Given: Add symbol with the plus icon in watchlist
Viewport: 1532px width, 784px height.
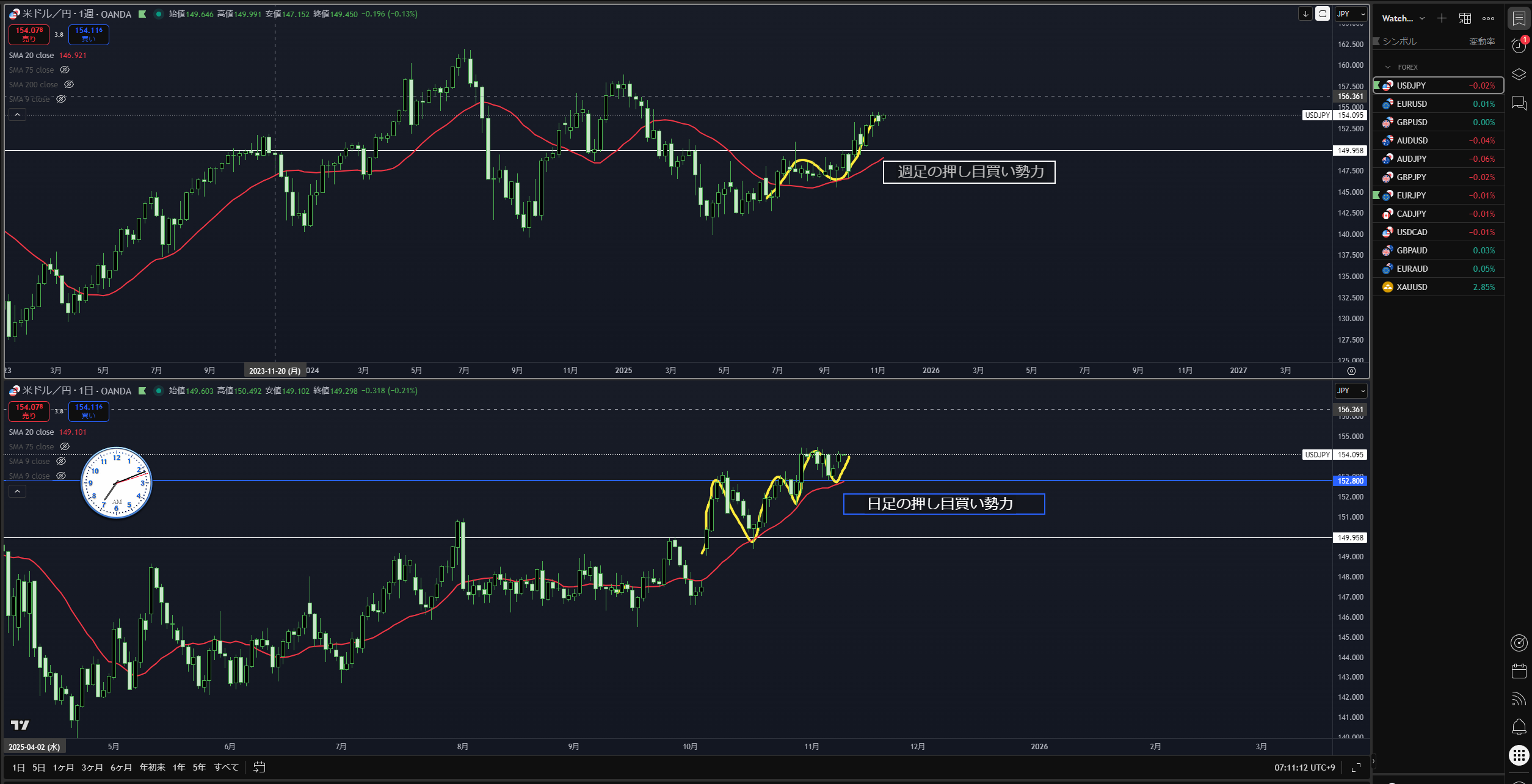Looking at the screenshot, I should 1442,18.
